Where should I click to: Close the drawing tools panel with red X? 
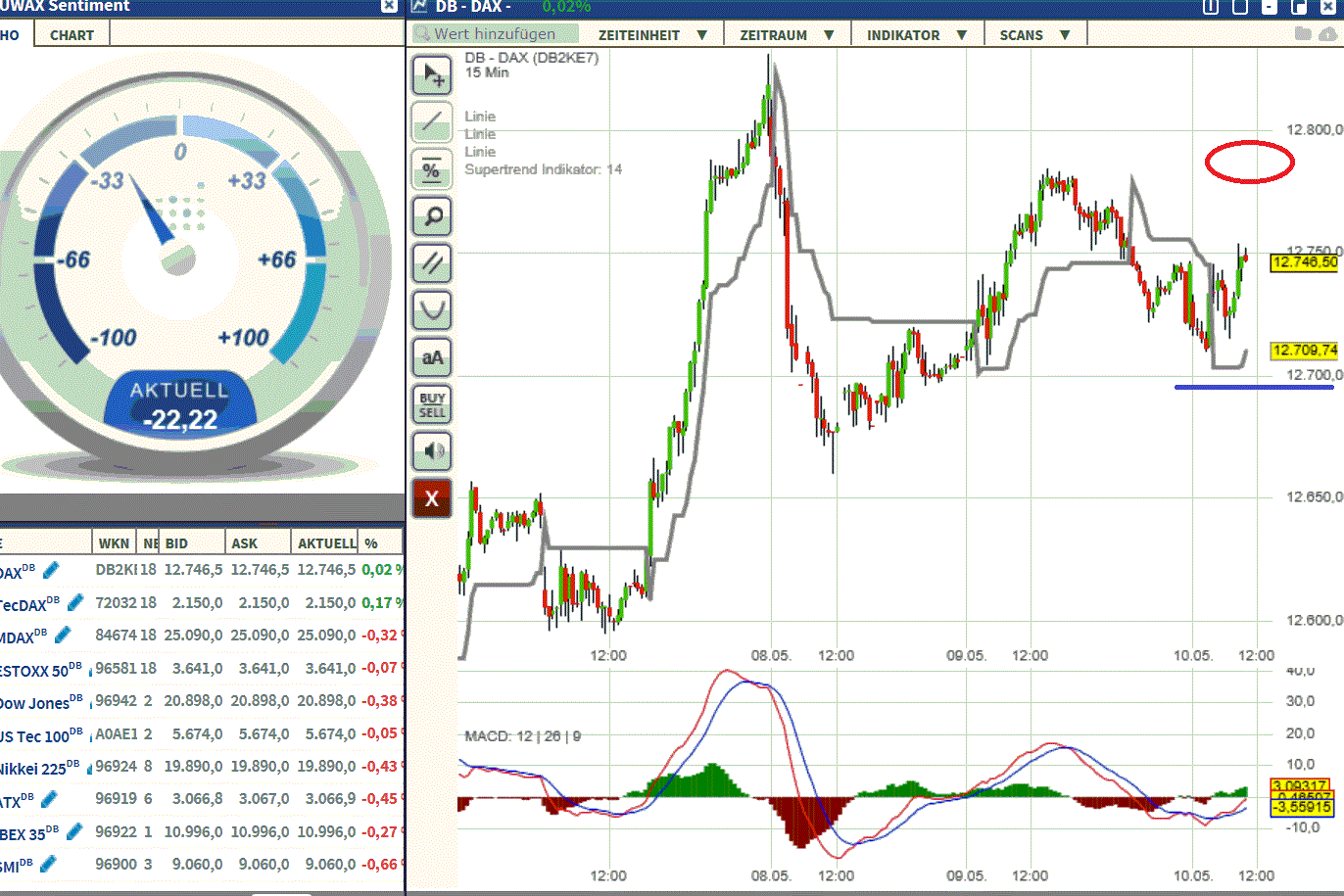point(432,498)
